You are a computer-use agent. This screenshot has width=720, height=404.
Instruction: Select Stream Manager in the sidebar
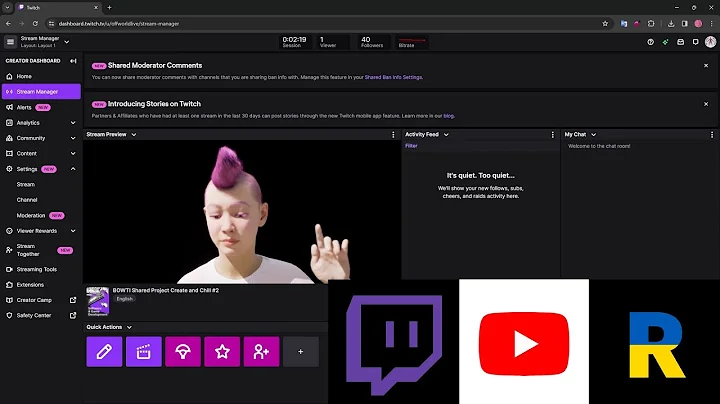point(41,91)
